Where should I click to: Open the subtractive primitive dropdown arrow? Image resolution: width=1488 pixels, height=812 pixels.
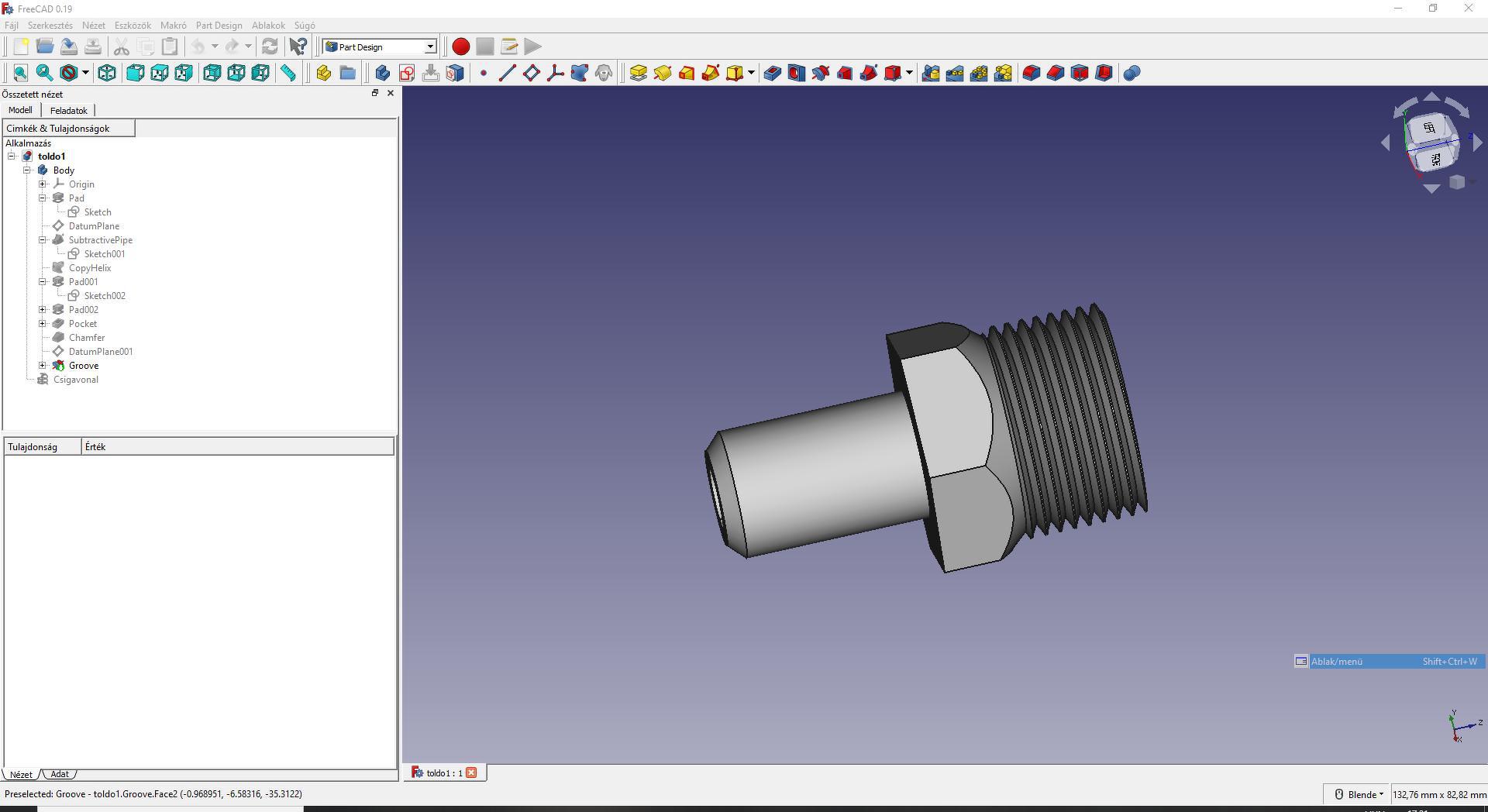[x=909, y=73]
